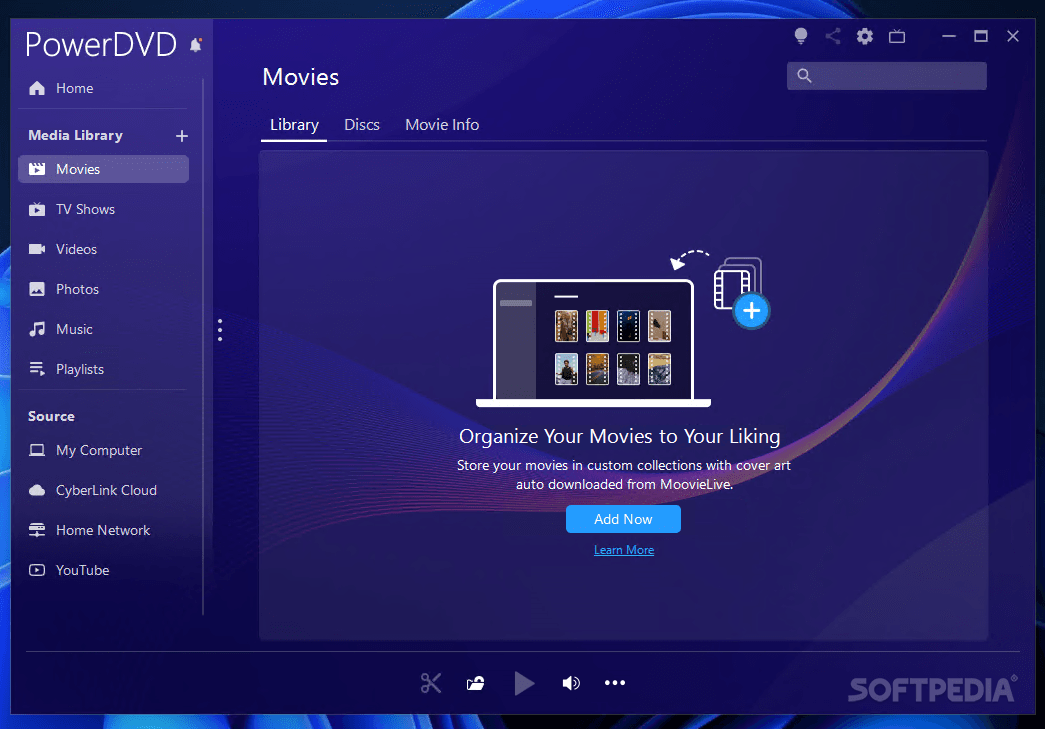1045x729 pixels.
Task: Open settings with the gear icon
Action: click(865, 36)
